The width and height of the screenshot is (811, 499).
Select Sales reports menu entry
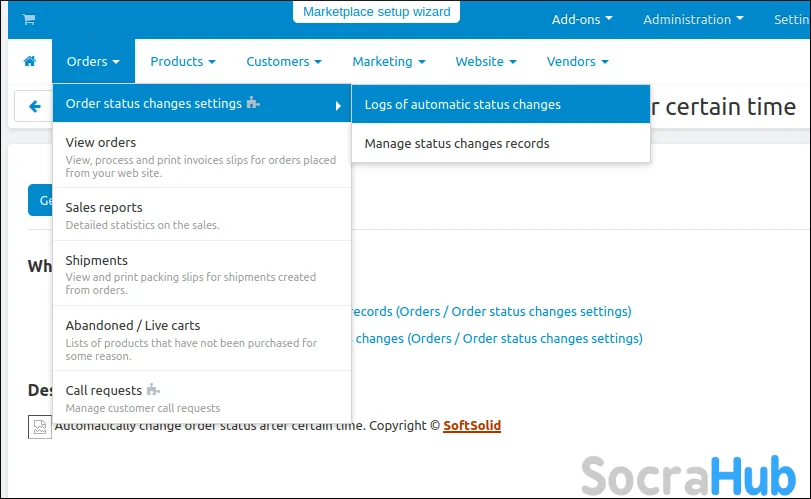[104, 208]
